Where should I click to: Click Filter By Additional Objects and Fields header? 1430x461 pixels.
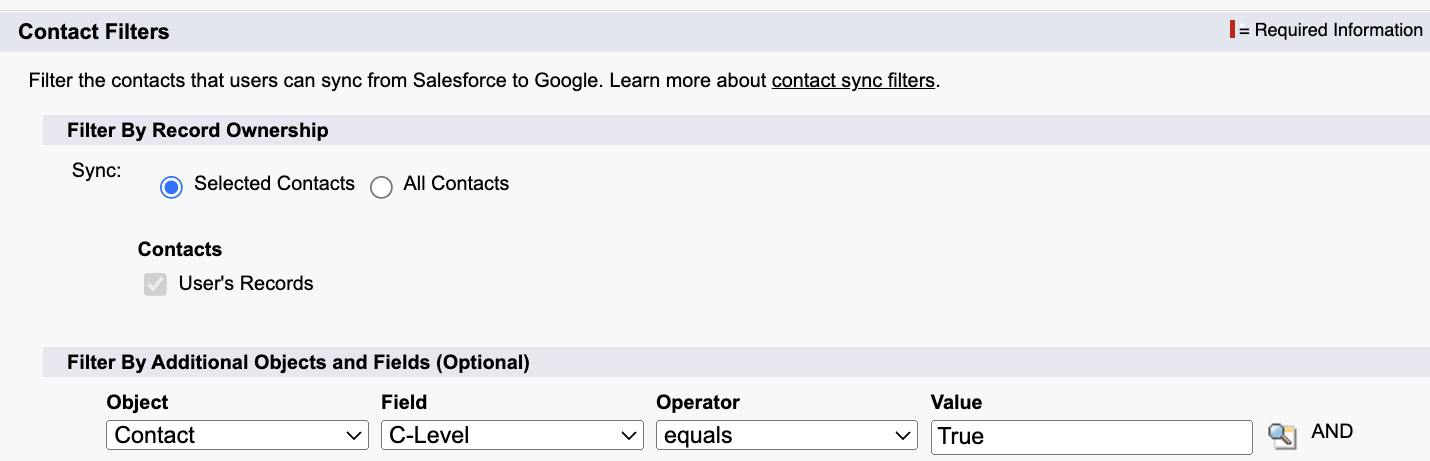click(298, 362)
